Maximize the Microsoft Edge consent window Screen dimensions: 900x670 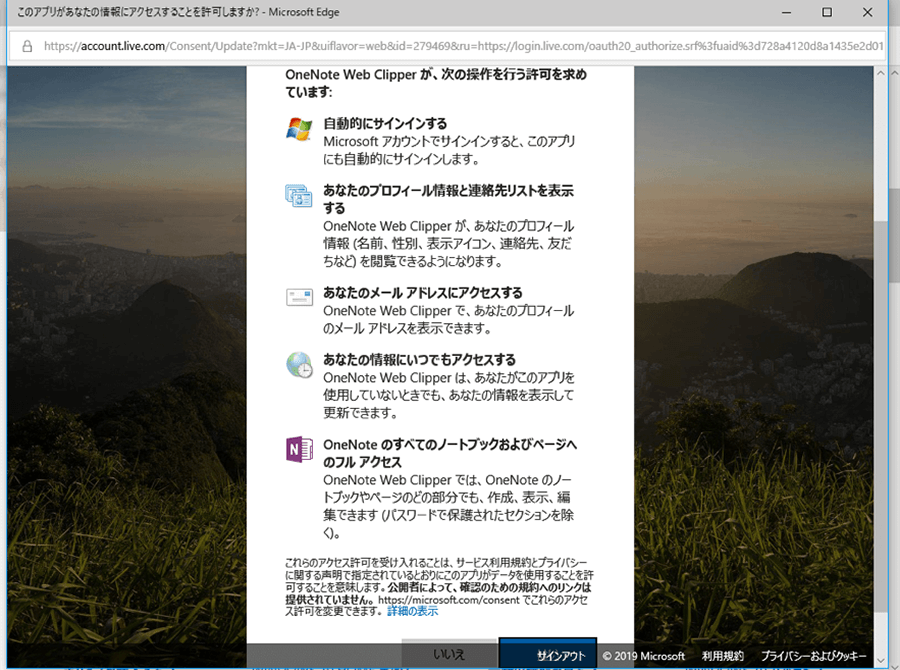coord(827,13)
